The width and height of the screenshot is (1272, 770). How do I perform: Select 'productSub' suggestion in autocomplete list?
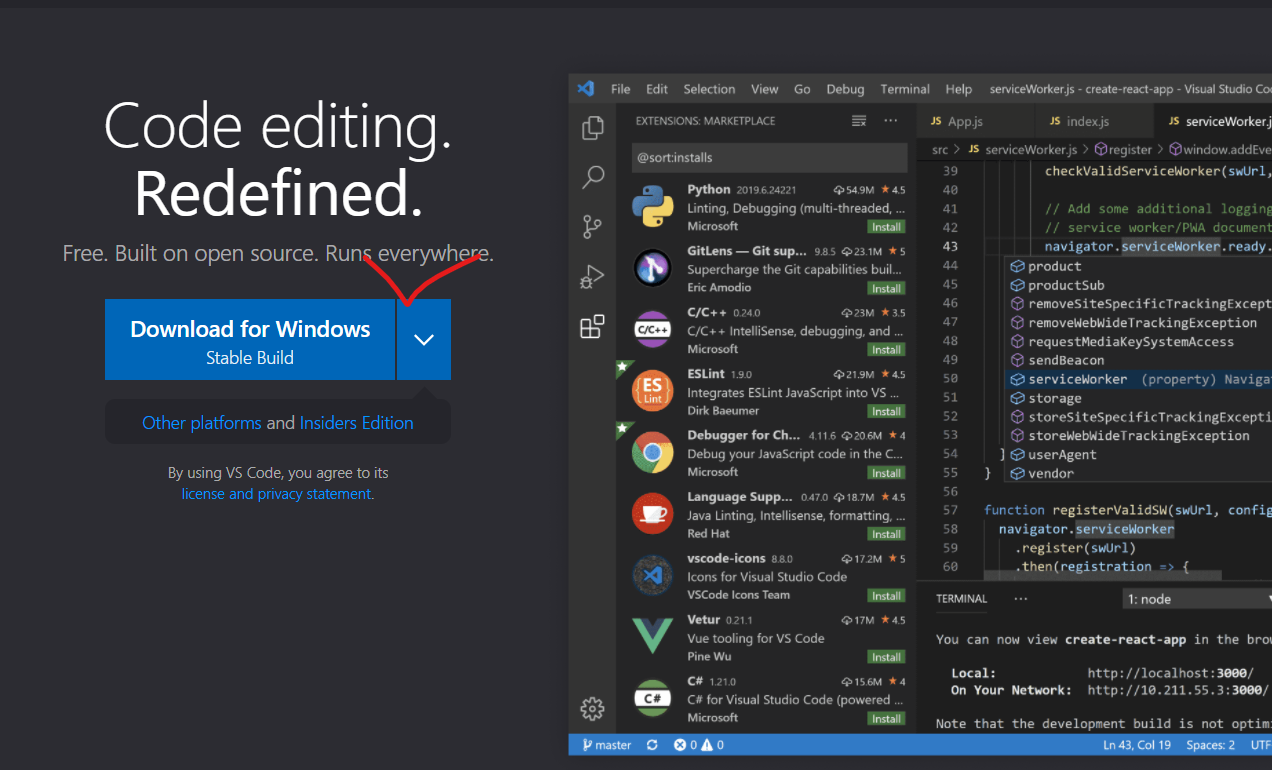pos(1138,285)
